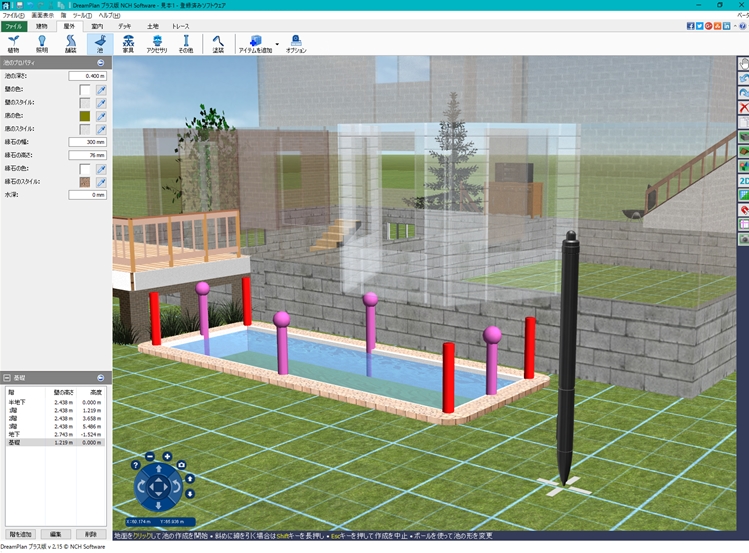The width and height of the screenshot is (749, 553).
Task: Open the アクセサリ accessories tool
Action: click(157, 43)
